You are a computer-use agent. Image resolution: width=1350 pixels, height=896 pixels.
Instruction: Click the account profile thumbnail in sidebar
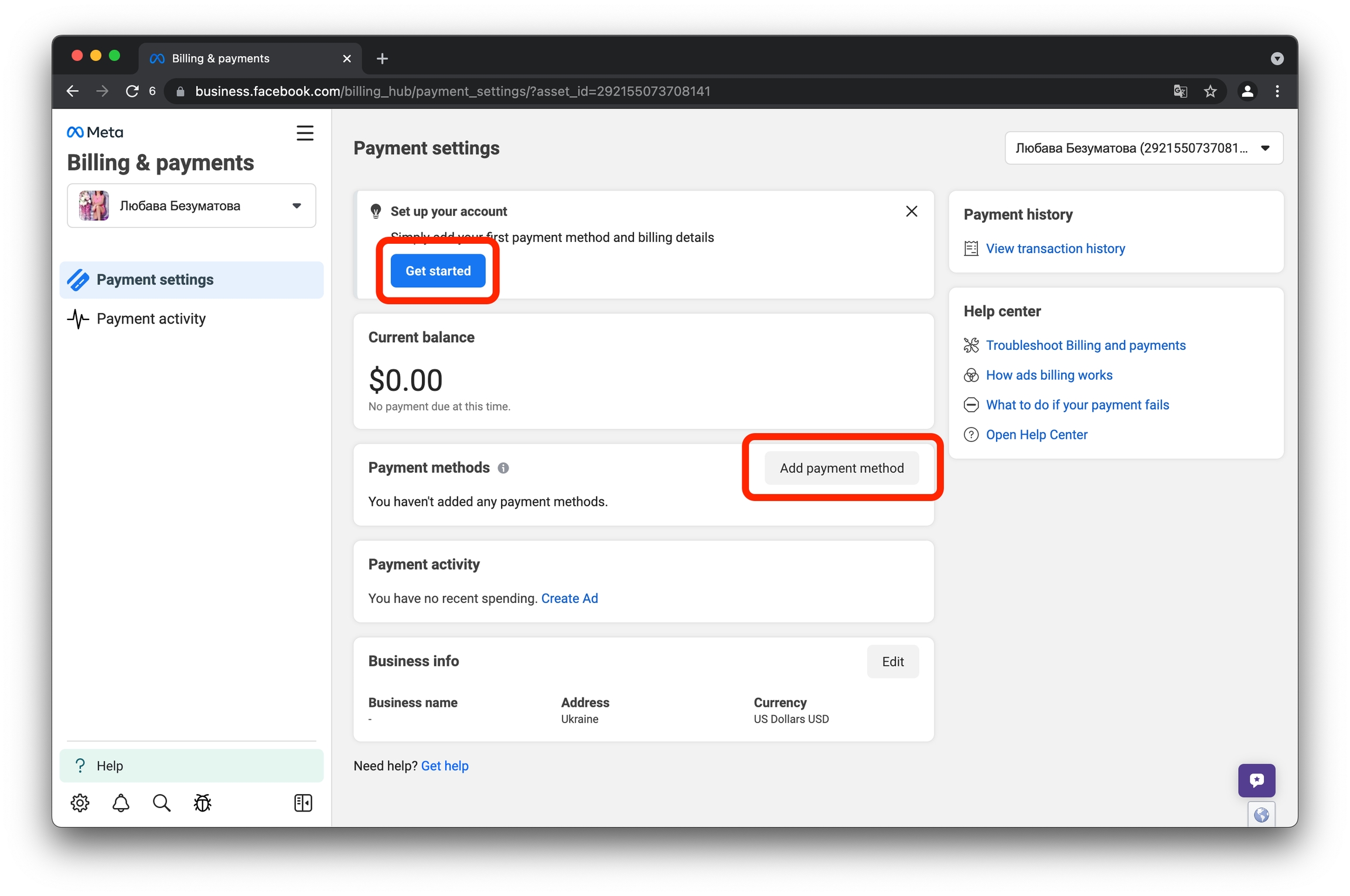(x=94, y=206)
